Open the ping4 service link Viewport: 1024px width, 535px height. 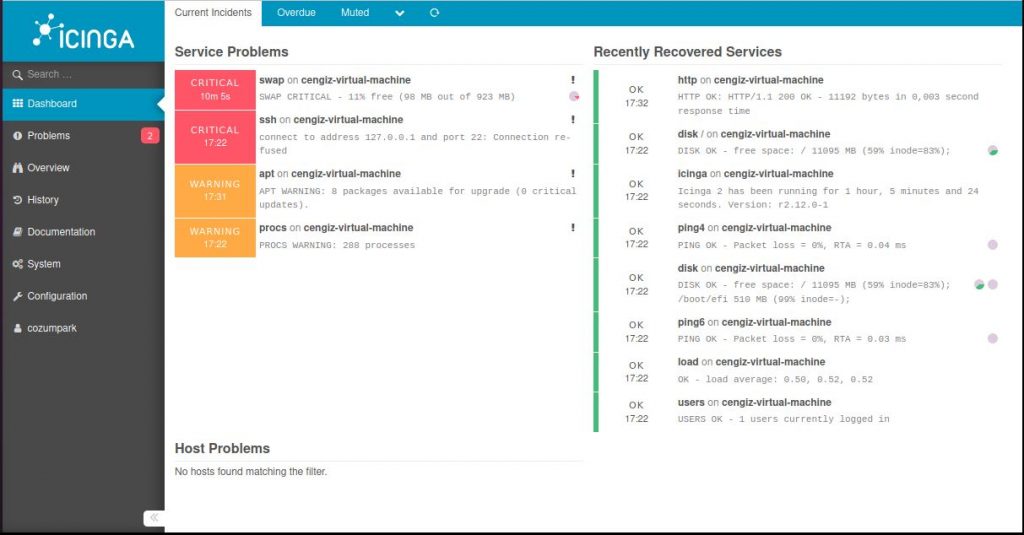(x=691, y=227)
